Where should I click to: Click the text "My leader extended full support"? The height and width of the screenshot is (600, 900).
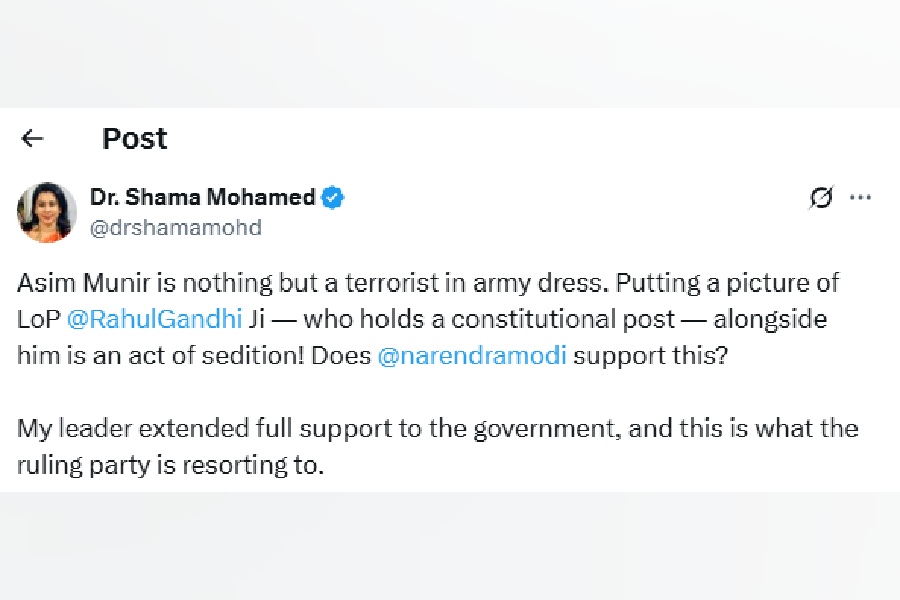(178, 429)
